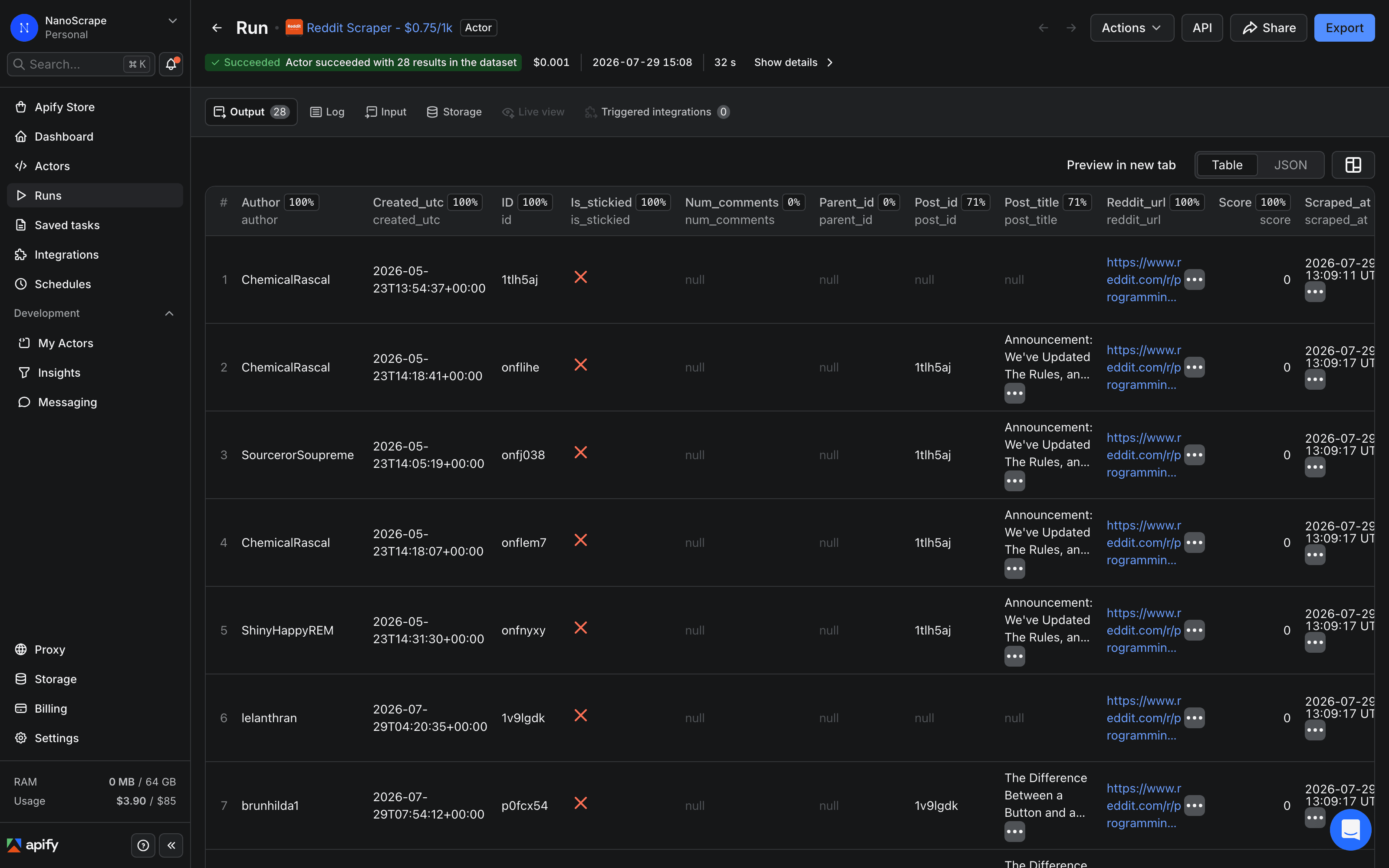Open Proxy settings
Screen dimensions: 1389x868
(95, 649)
